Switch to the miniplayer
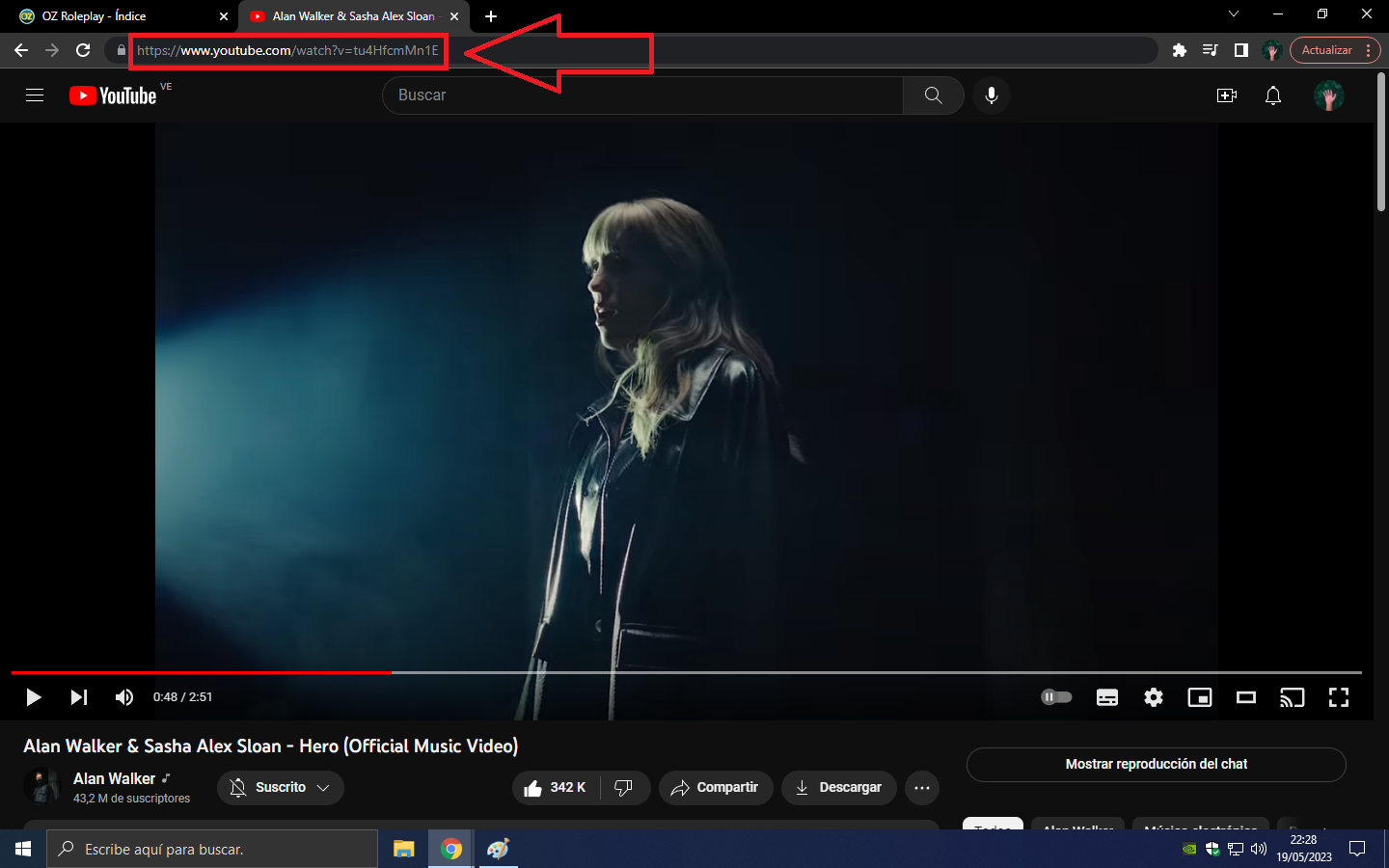The height and width of the screenshot is (868, 1389). click(1200, 697)
